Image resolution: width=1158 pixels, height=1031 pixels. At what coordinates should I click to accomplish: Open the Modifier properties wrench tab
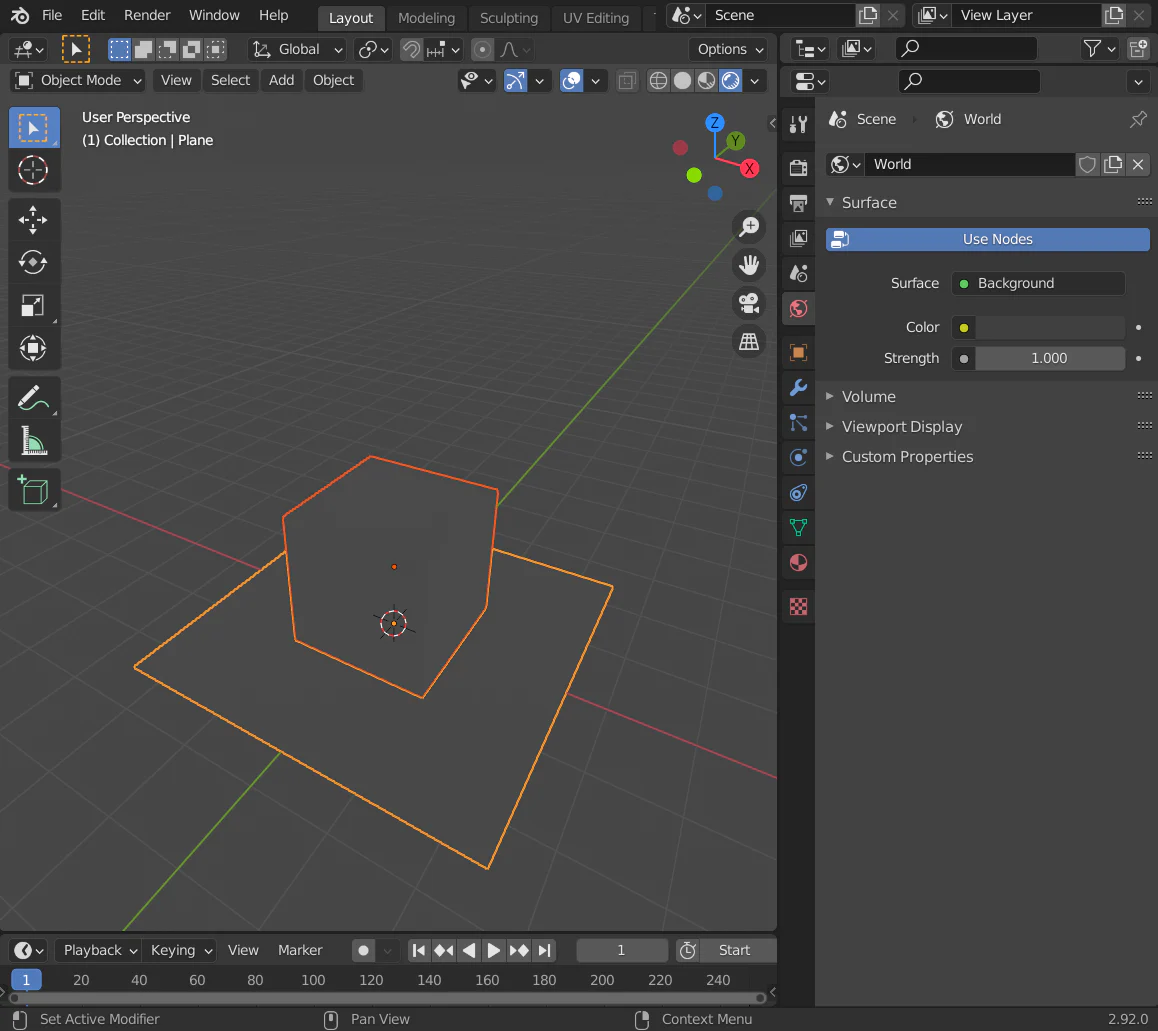[x=798, y=388]
